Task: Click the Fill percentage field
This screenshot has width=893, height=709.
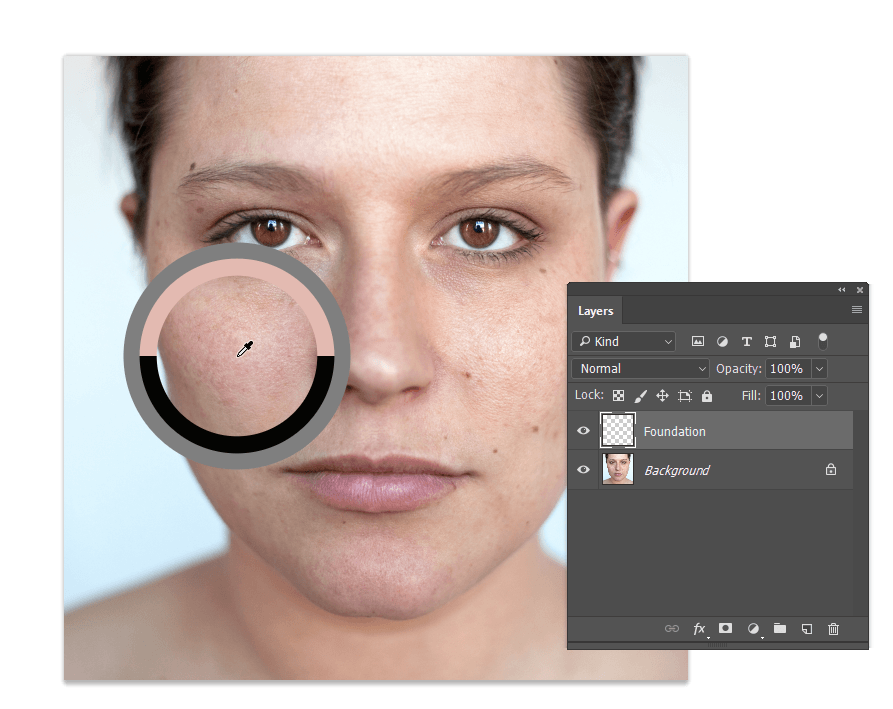Action: tap(786, 396)
